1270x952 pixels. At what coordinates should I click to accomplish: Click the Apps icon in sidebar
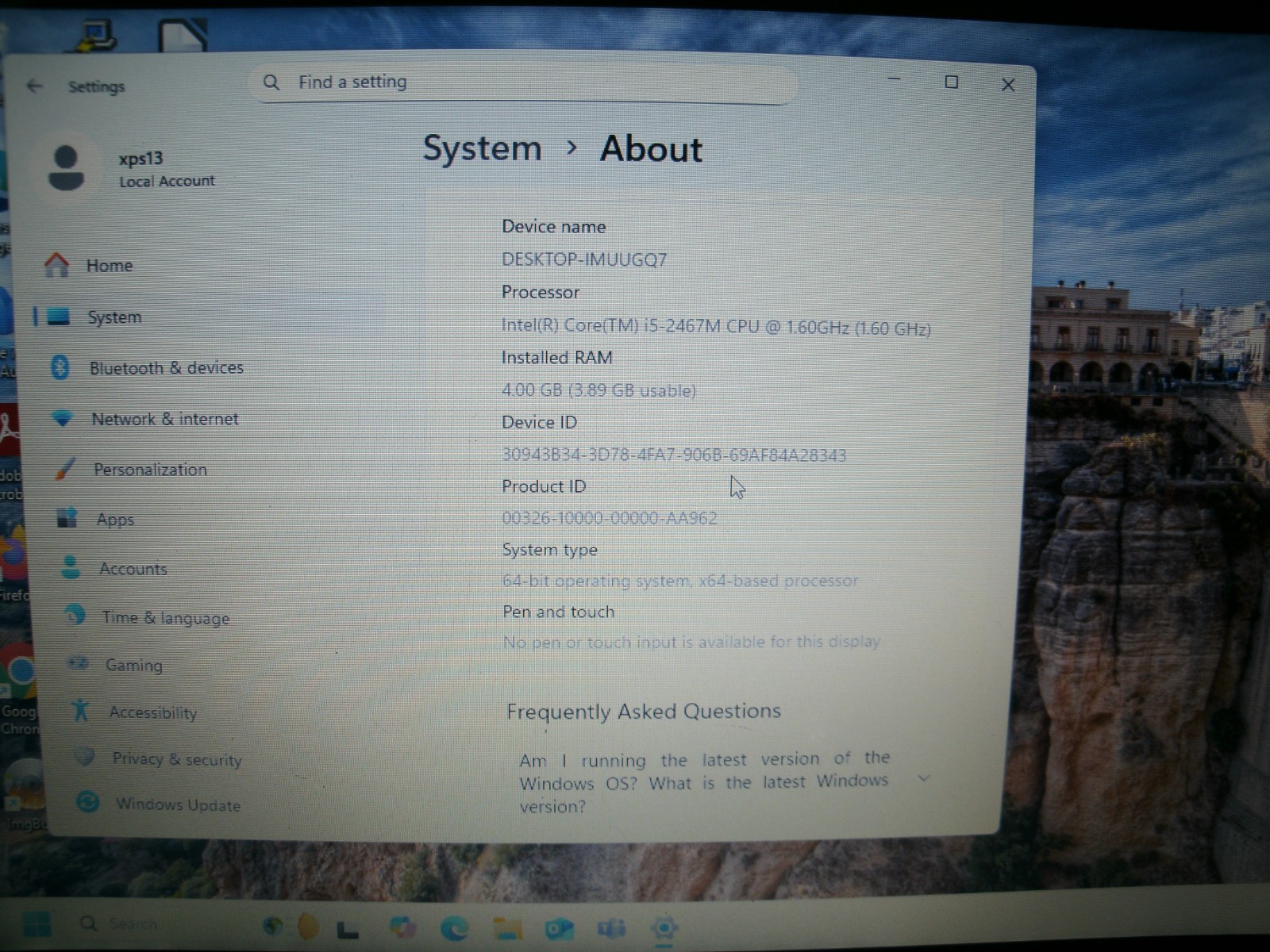click(x=67, y=518)
